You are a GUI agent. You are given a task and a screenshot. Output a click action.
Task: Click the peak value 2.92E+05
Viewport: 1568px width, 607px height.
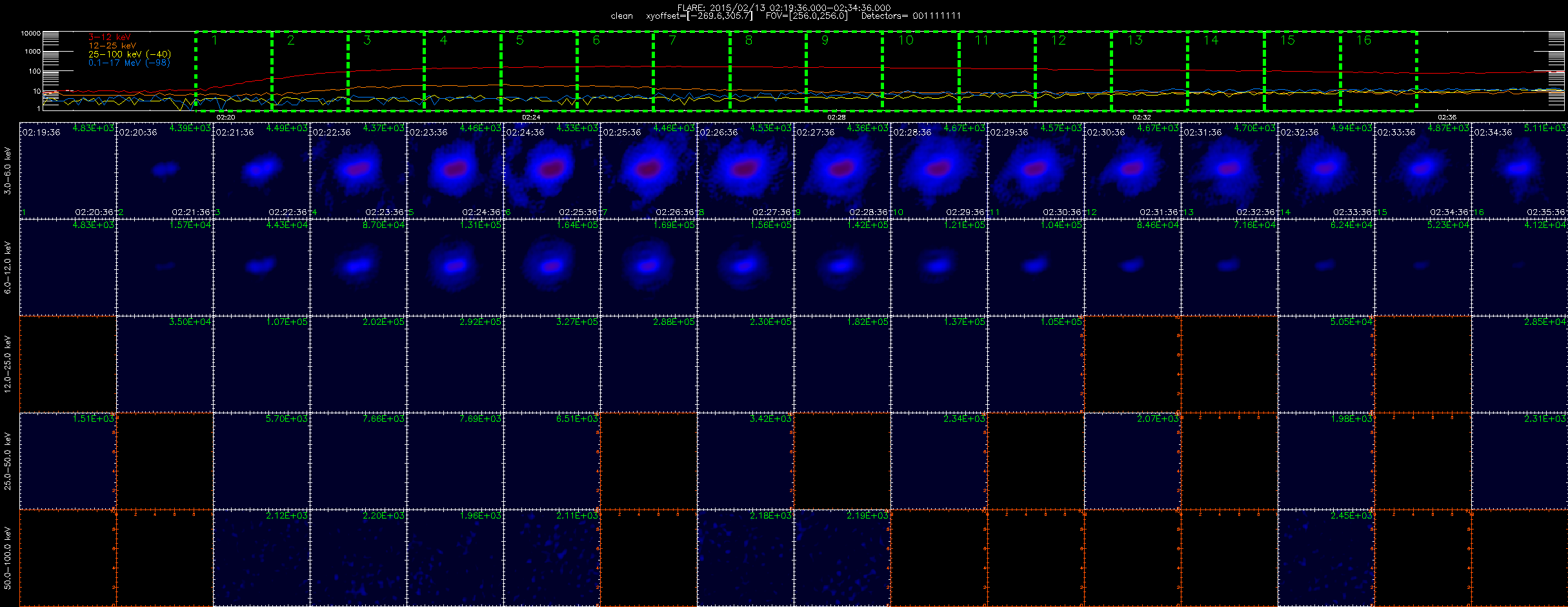(x=480, y=322)
